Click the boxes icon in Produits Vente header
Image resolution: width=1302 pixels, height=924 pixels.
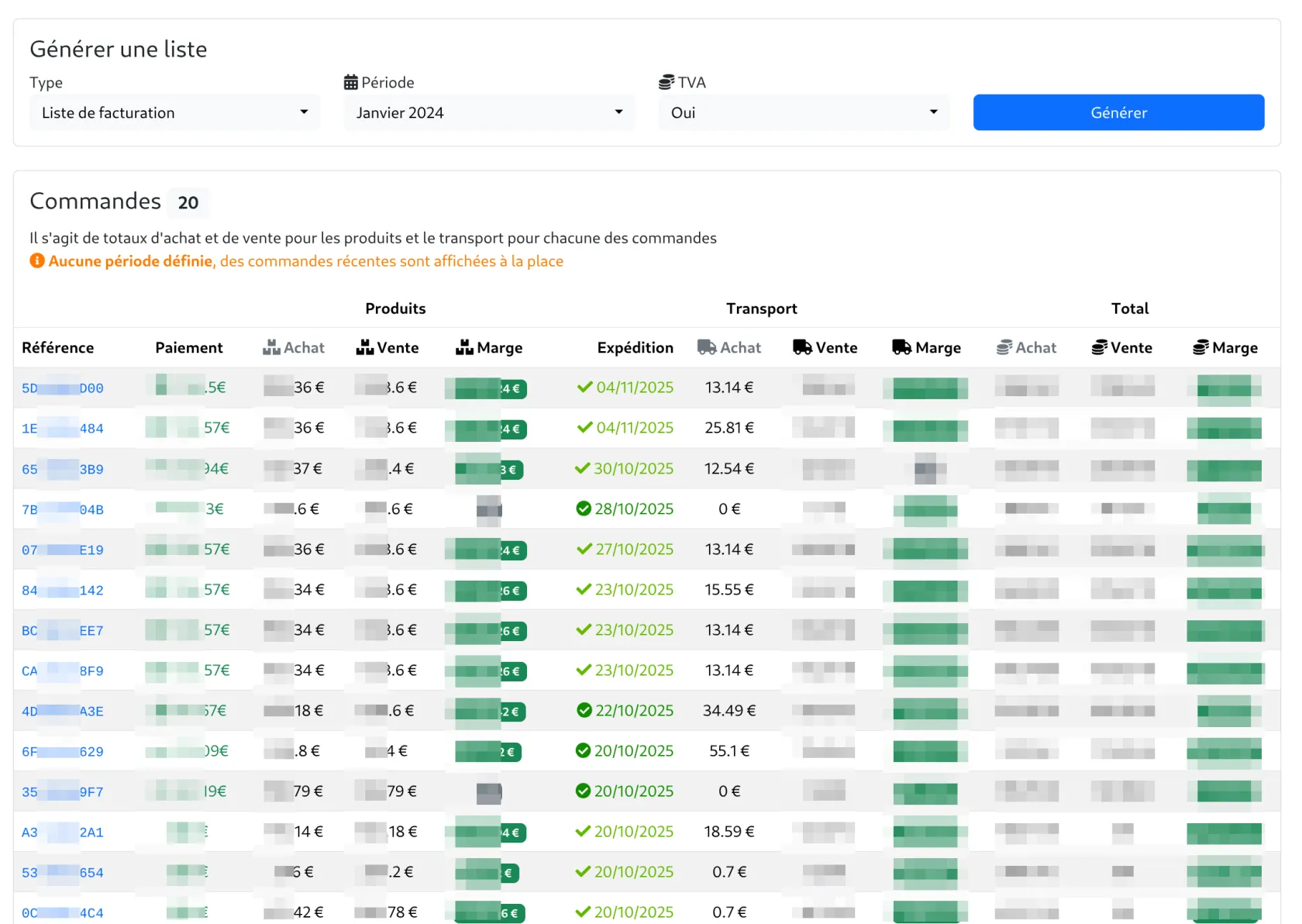365,347
